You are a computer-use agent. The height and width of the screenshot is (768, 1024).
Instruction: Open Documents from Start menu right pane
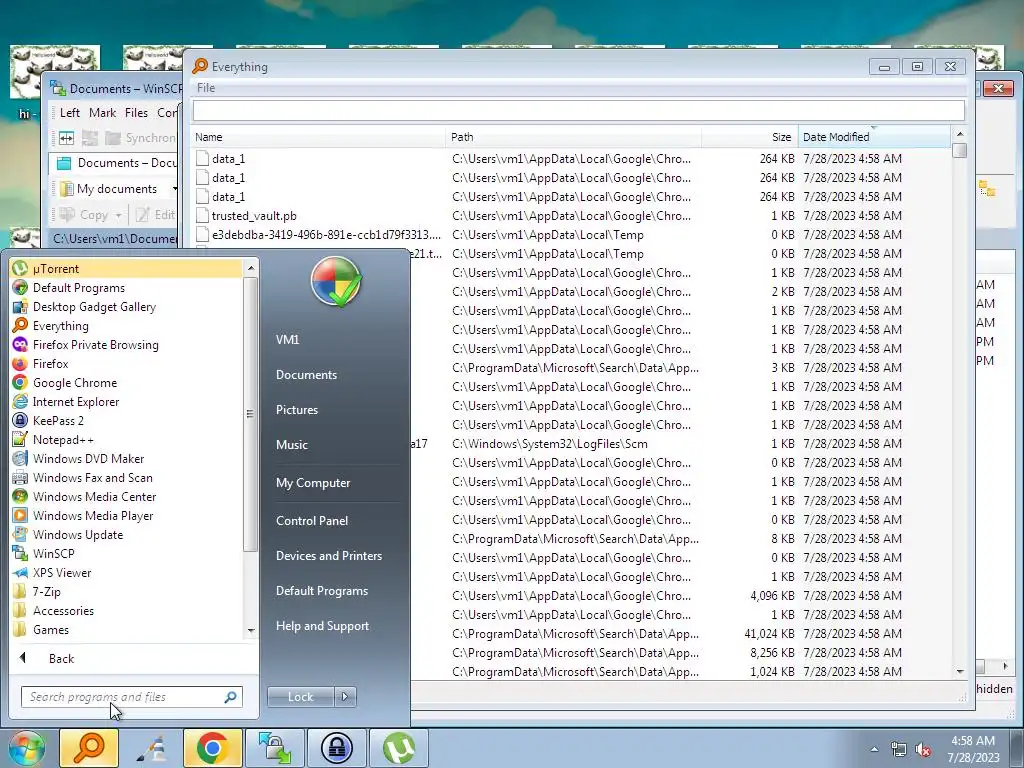(306, 375)
